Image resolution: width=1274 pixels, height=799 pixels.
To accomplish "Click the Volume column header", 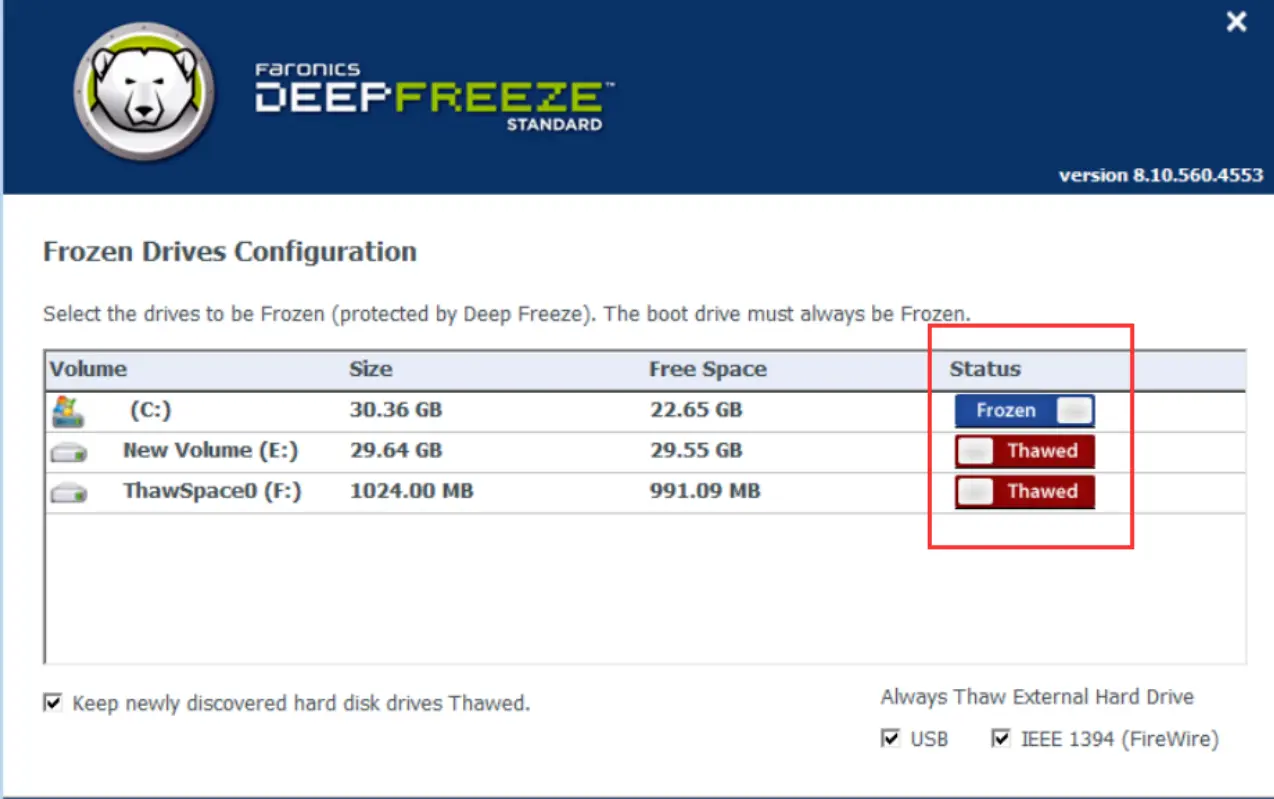I will pos(88,369).
